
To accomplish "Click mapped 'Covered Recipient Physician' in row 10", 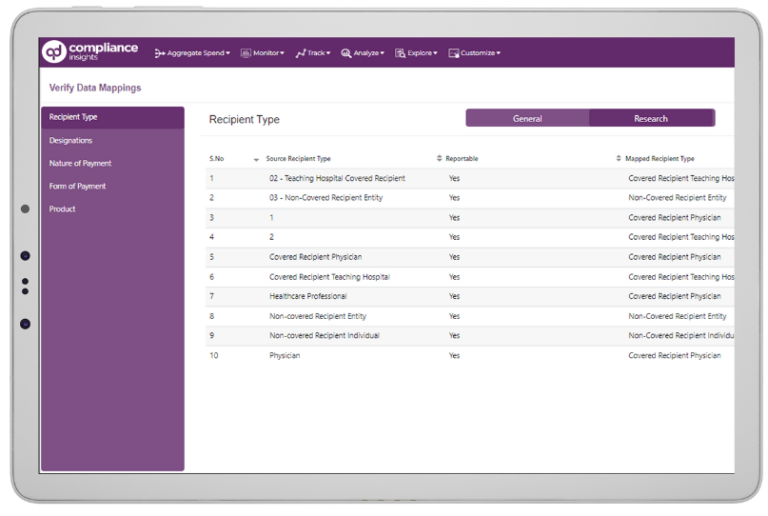I will pyautogui.click(x=674, y=355).
